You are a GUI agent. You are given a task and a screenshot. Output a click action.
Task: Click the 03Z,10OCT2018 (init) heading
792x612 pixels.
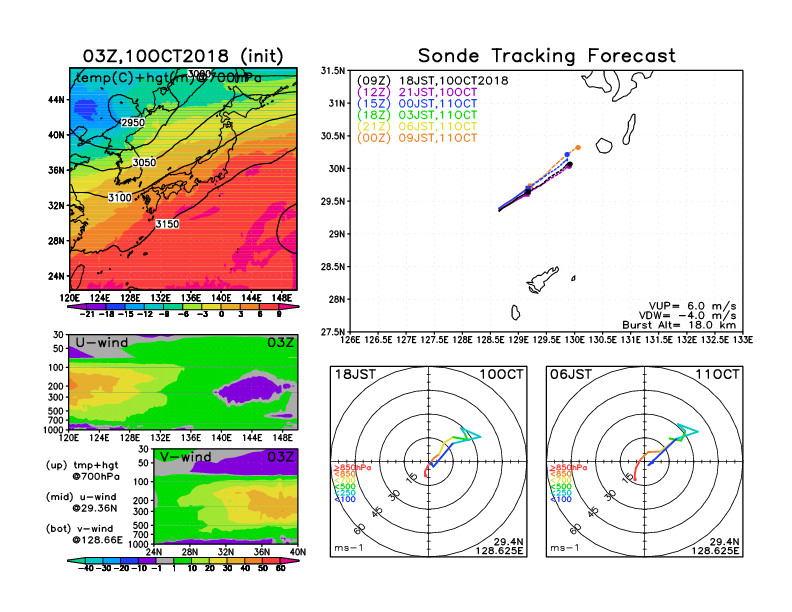click(183, 56)
